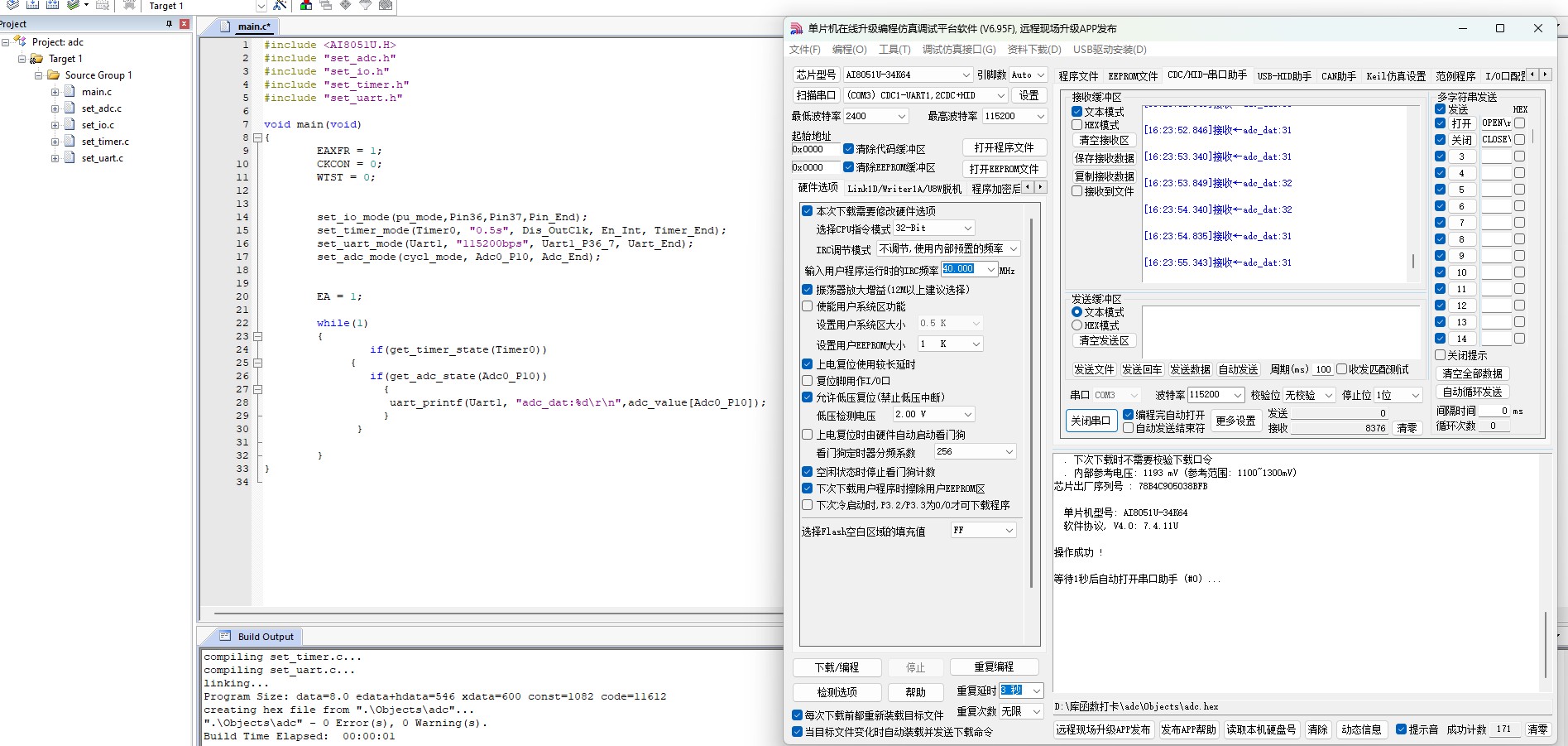The height and width of the screenshot is (746, 1568).
Task: Open the 看门狗定时器分频系数 256 dropdown
Action: (x=975, y=451)
